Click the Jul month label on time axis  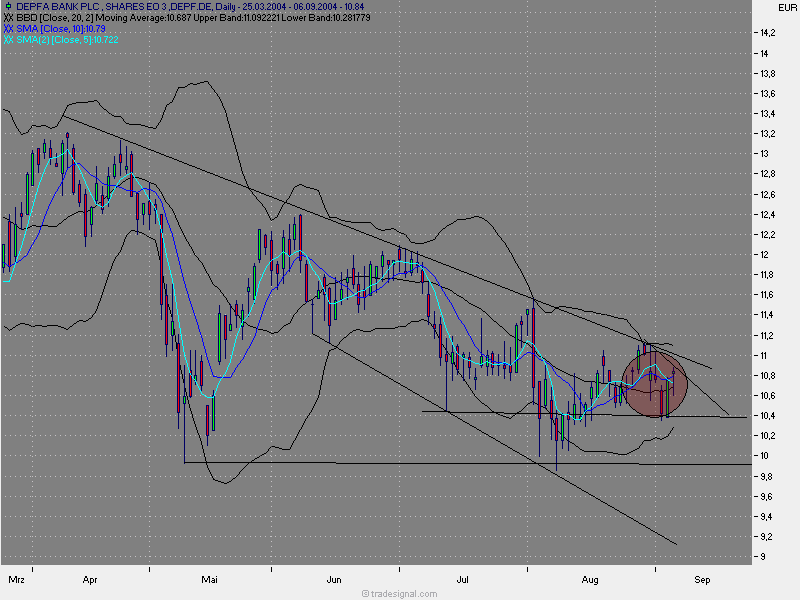(462, 580)
